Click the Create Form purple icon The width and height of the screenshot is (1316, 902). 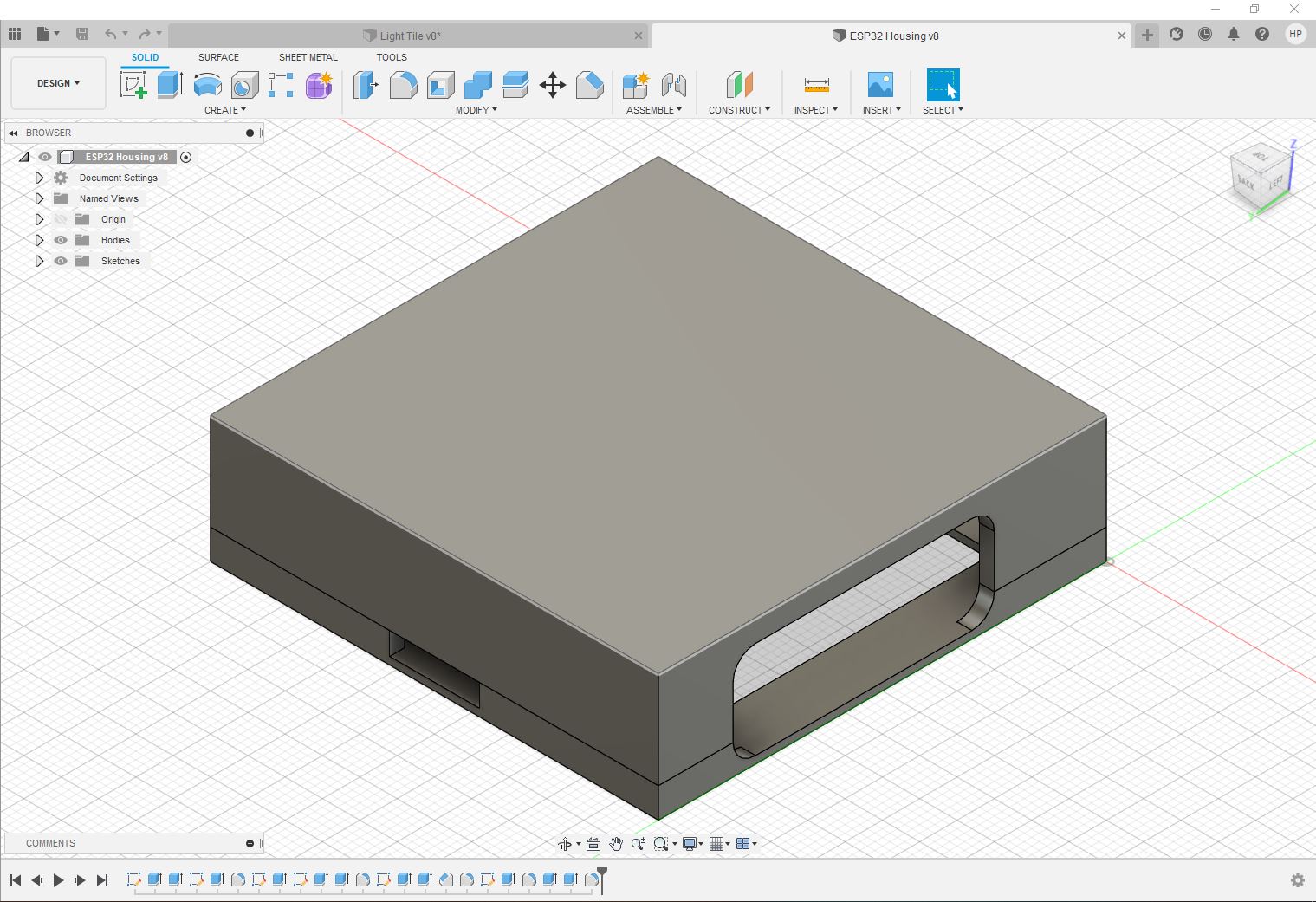(319, 85)
